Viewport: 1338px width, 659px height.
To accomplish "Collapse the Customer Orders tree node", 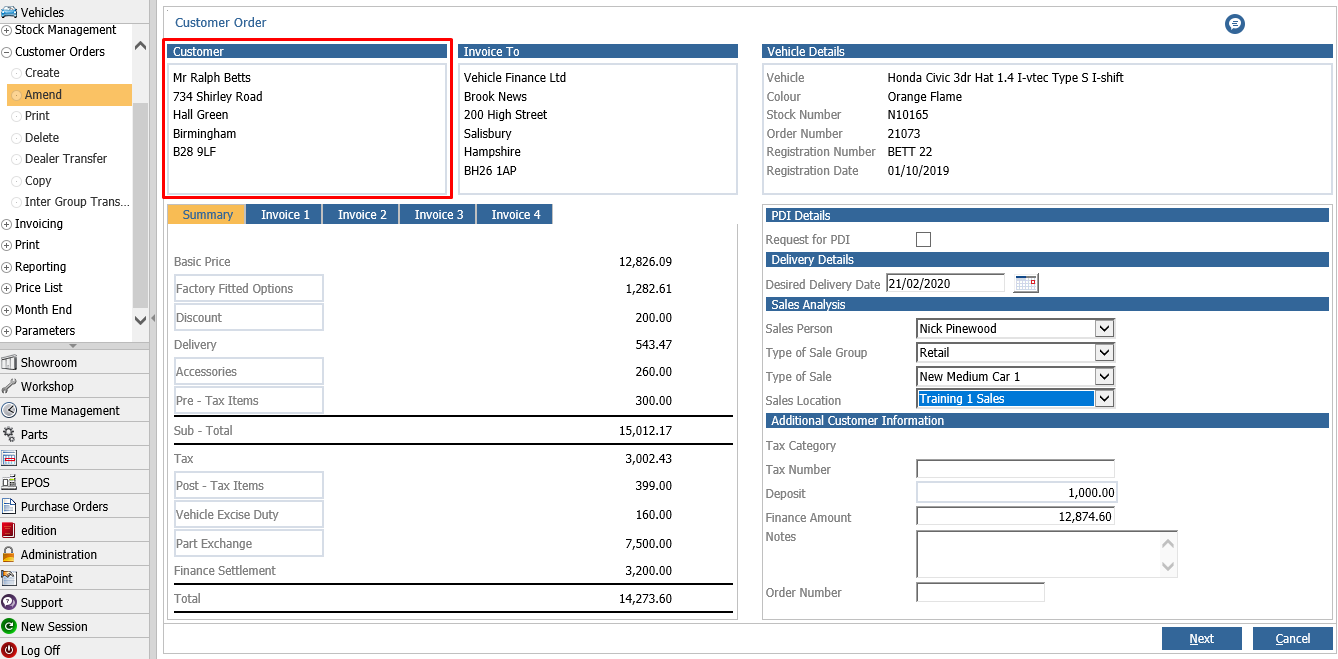I will (7, 52).
